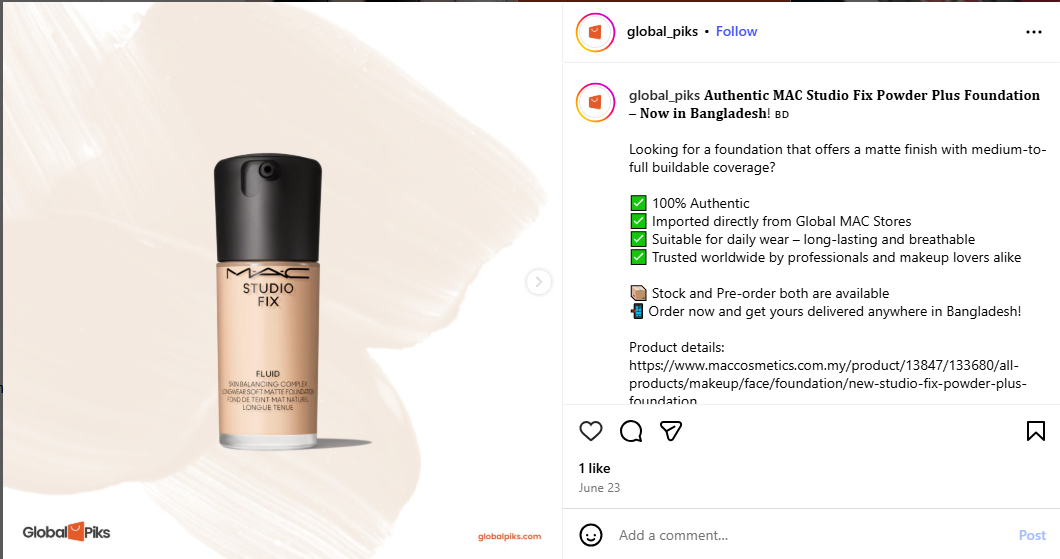Open the emoji picker smiley icon

(x=590, y=535)
